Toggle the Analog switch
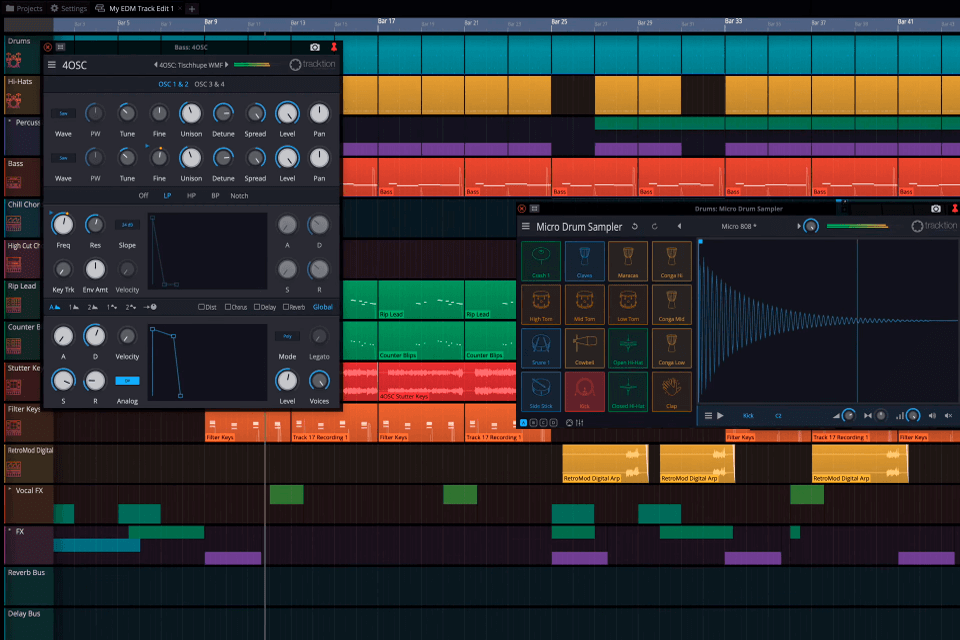 tap(127, 381)
